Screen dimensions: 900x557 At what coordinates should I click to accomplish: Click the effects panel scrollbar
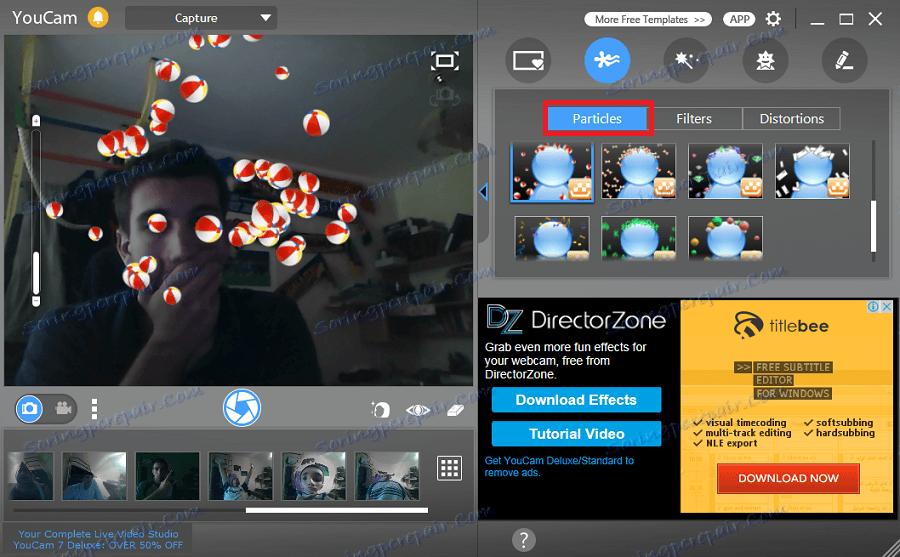[873, 226]
